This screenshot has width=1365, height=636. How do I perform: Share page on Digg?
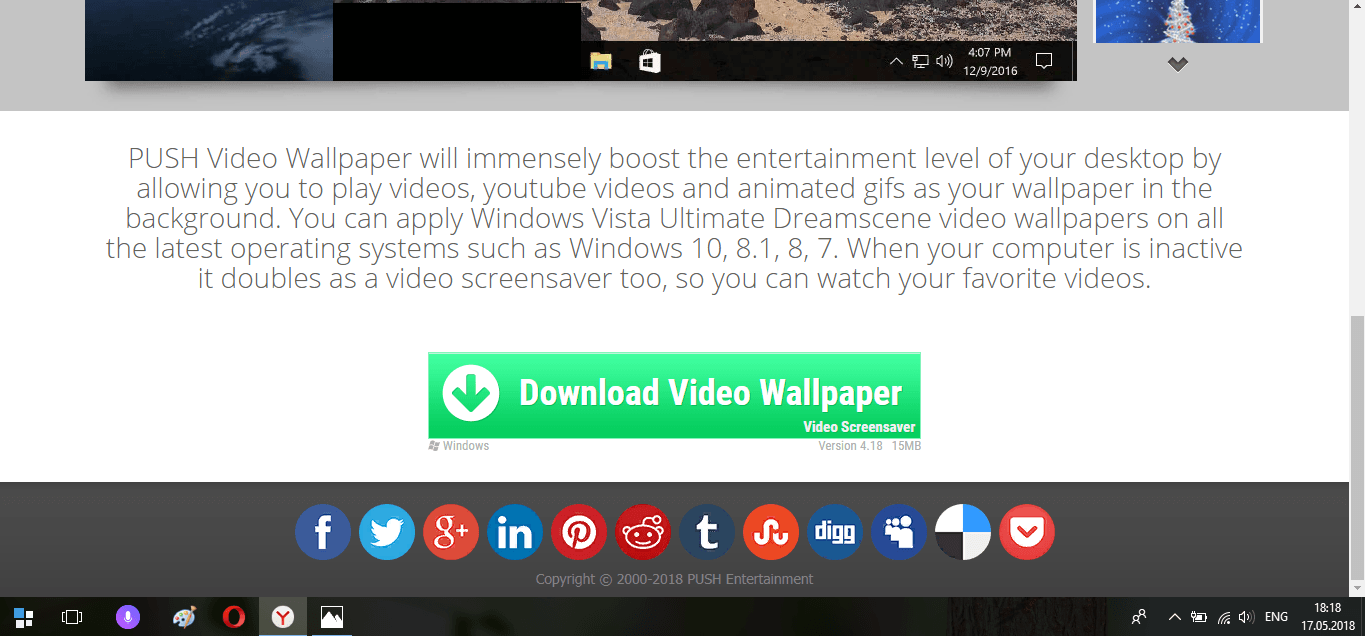pos(835,532)
